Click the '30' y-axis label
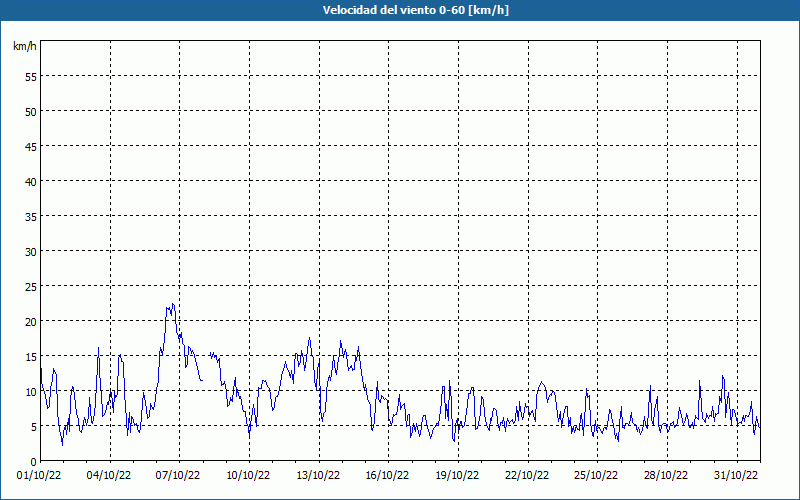The width and height of the screenshot is (800, 500). pos(31,252)
